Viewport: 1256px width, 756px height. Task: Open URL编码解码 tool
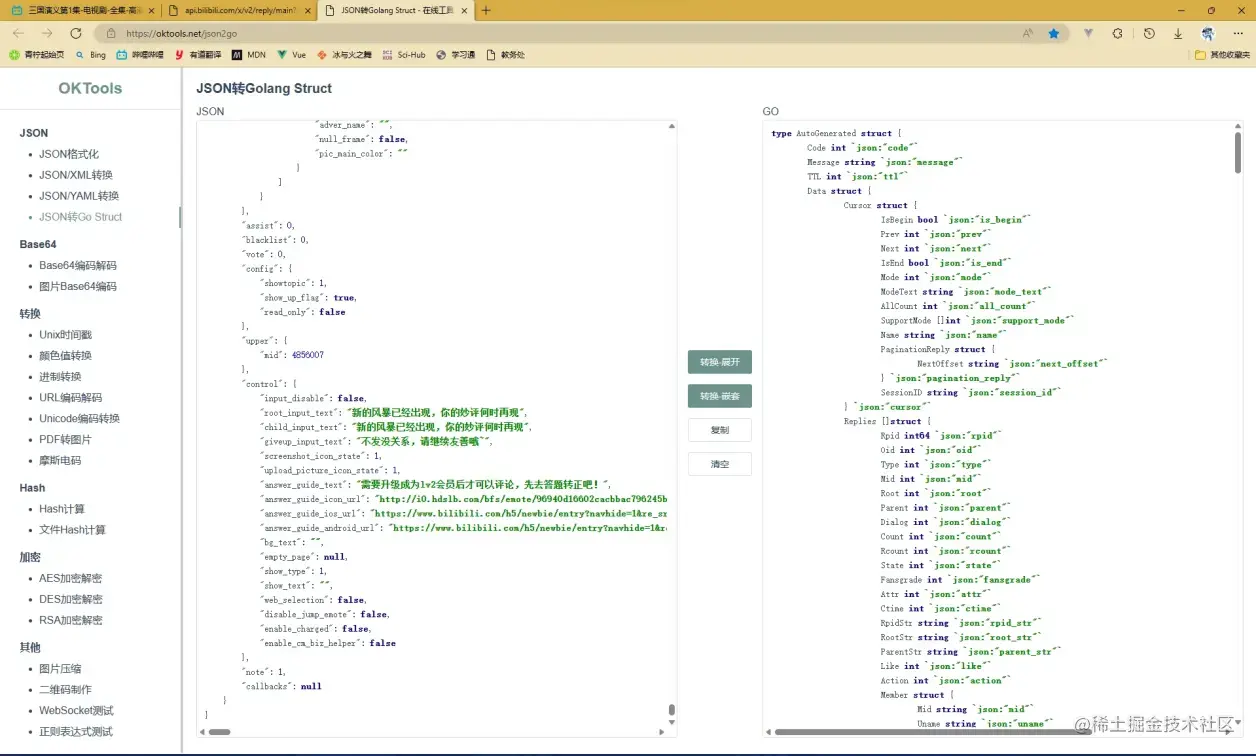pos(71,398)
